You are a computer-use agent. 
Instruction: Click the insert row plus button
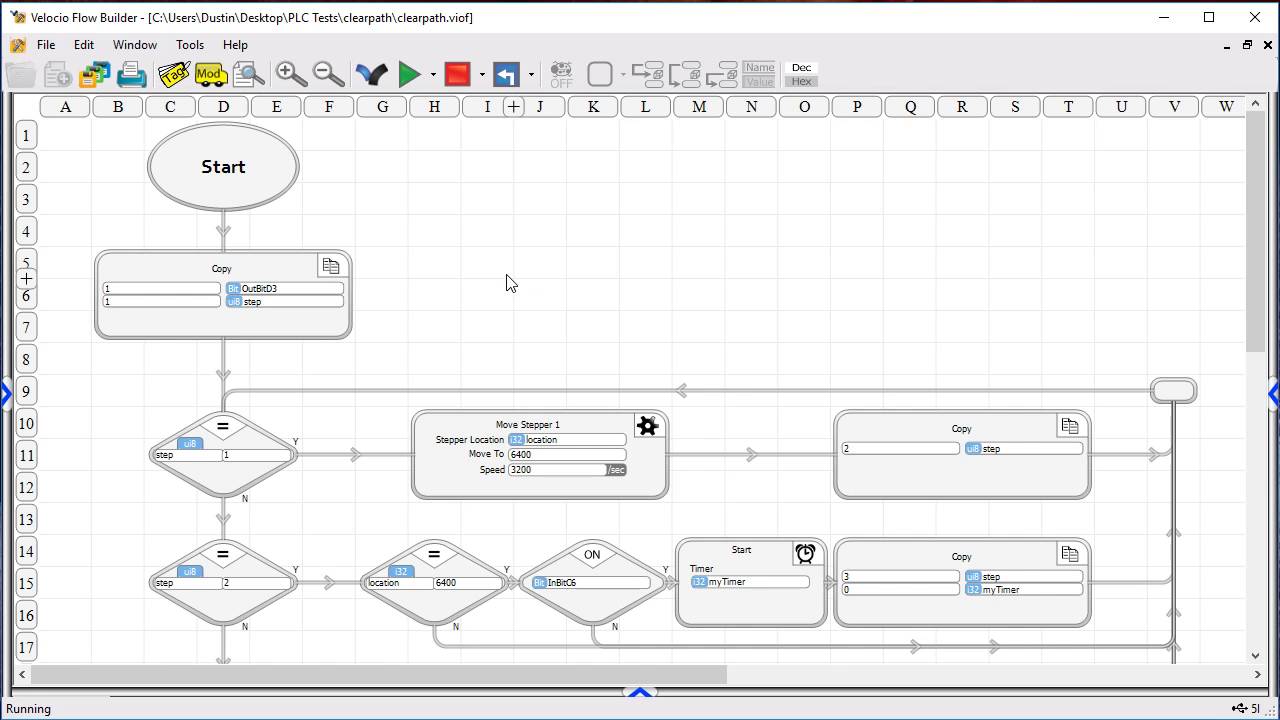pyautogui.click(x=27, y=279)
